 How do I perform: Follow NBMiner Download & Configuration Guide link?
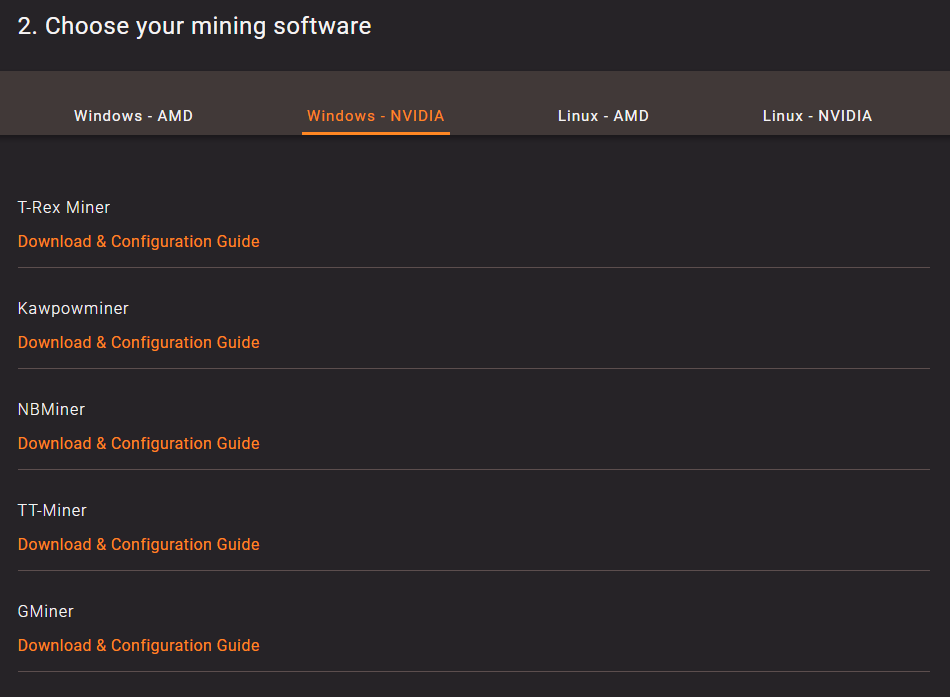click(139, 444)
